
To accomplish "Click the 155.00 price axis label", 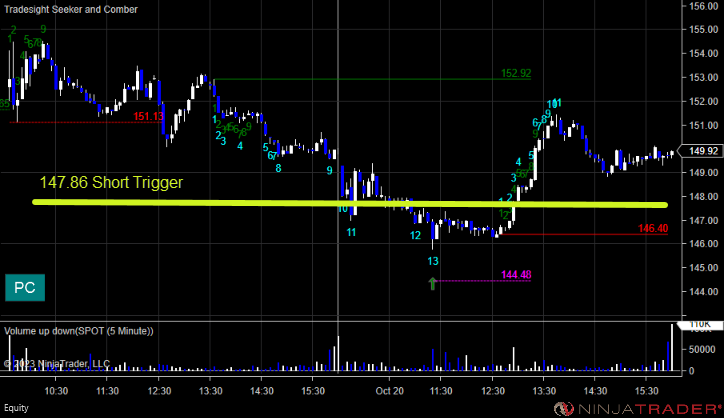I will [x=704, y=30].
